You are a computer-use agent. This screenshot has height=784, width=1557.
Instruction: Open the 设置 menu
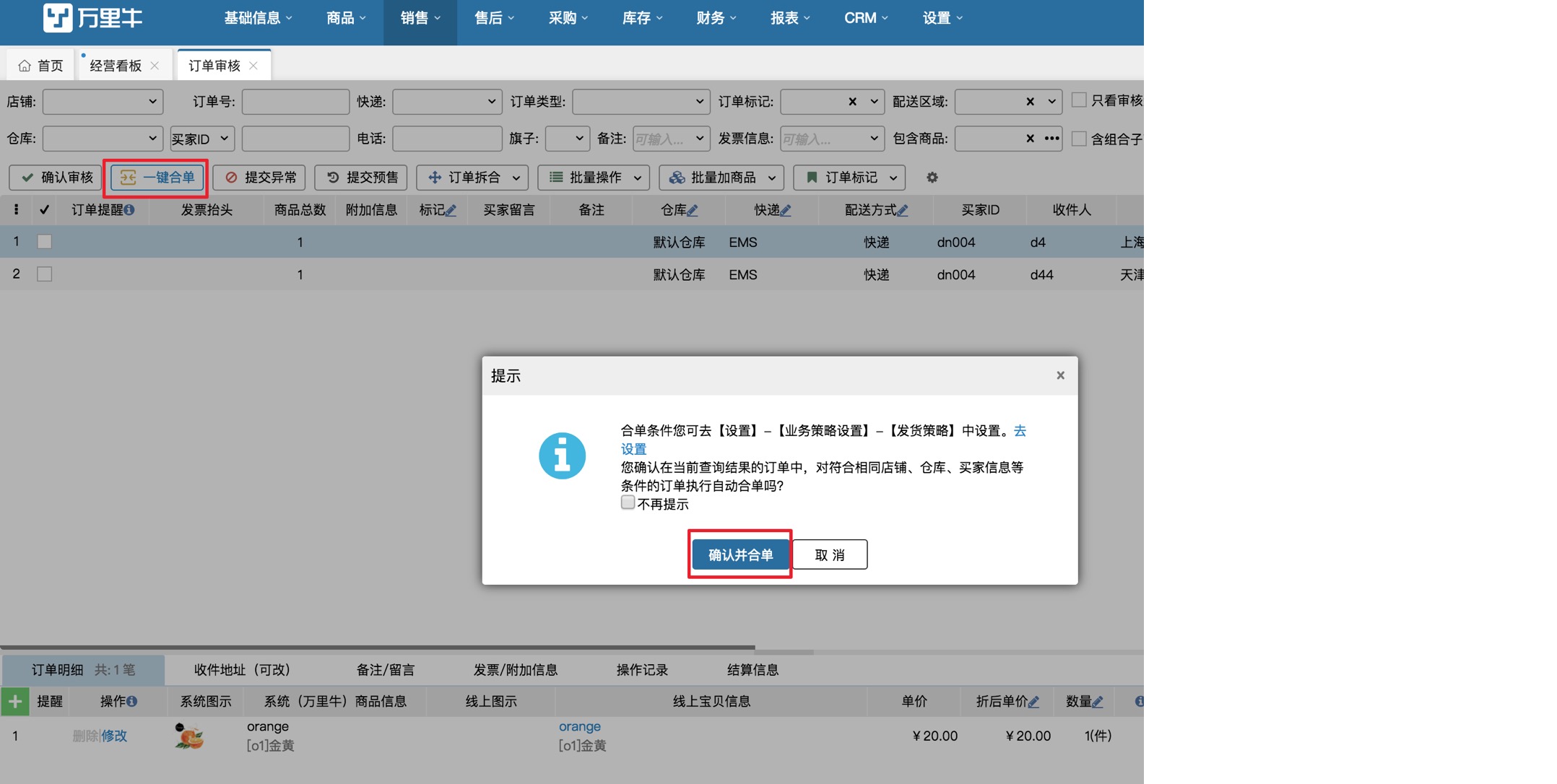(x=942, y=18)
